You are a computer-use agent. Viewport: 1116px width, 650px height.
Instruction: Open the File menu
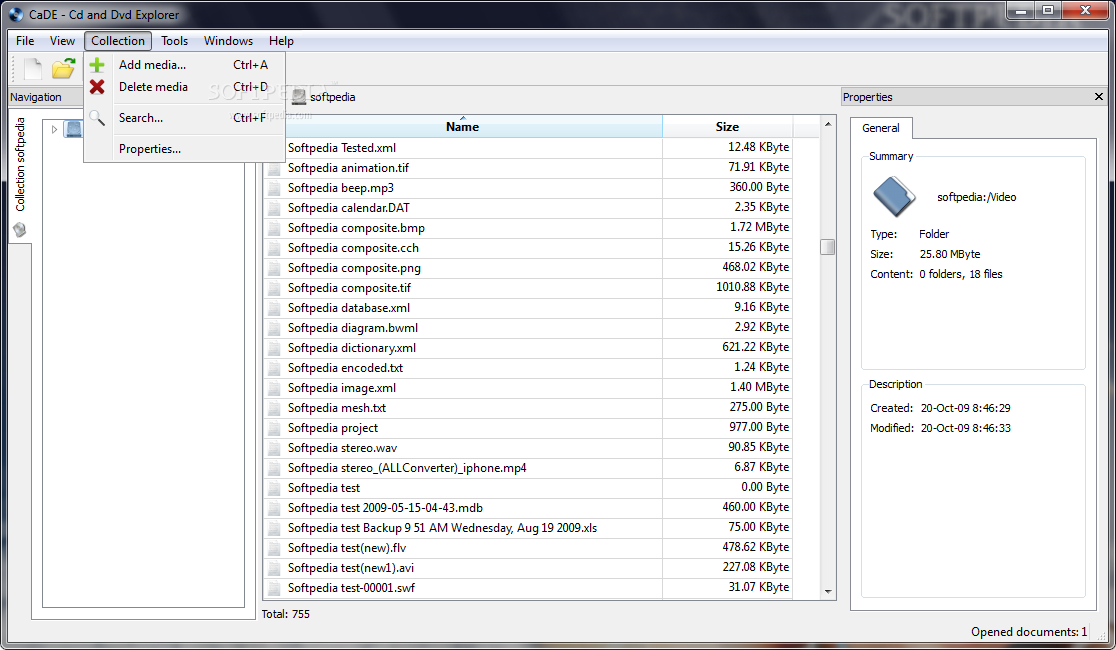pos(25,41)
